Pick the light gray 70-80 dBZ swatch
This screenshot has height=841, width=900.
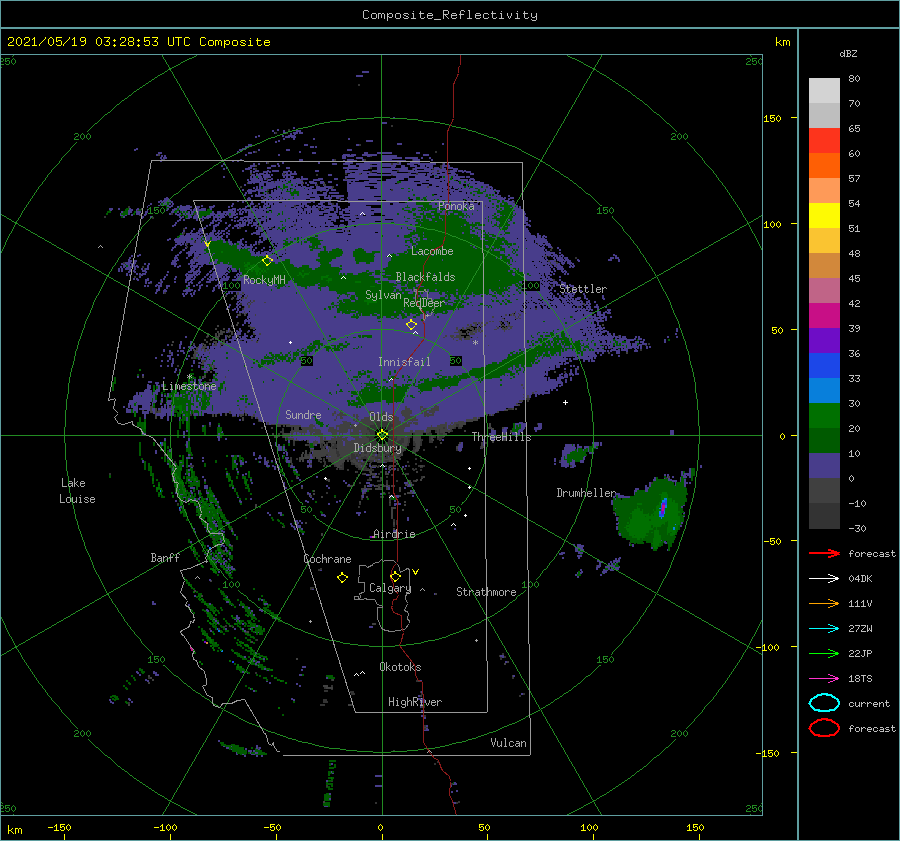[824, 90]
